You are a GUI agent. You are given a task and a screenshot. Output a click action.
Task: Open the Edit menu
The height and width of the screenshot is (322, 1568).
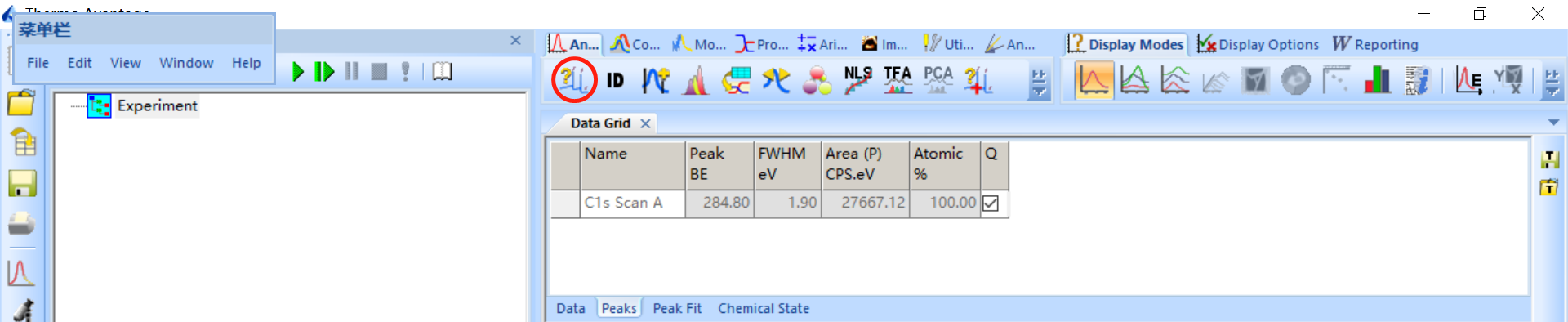[x=79, y=63]
